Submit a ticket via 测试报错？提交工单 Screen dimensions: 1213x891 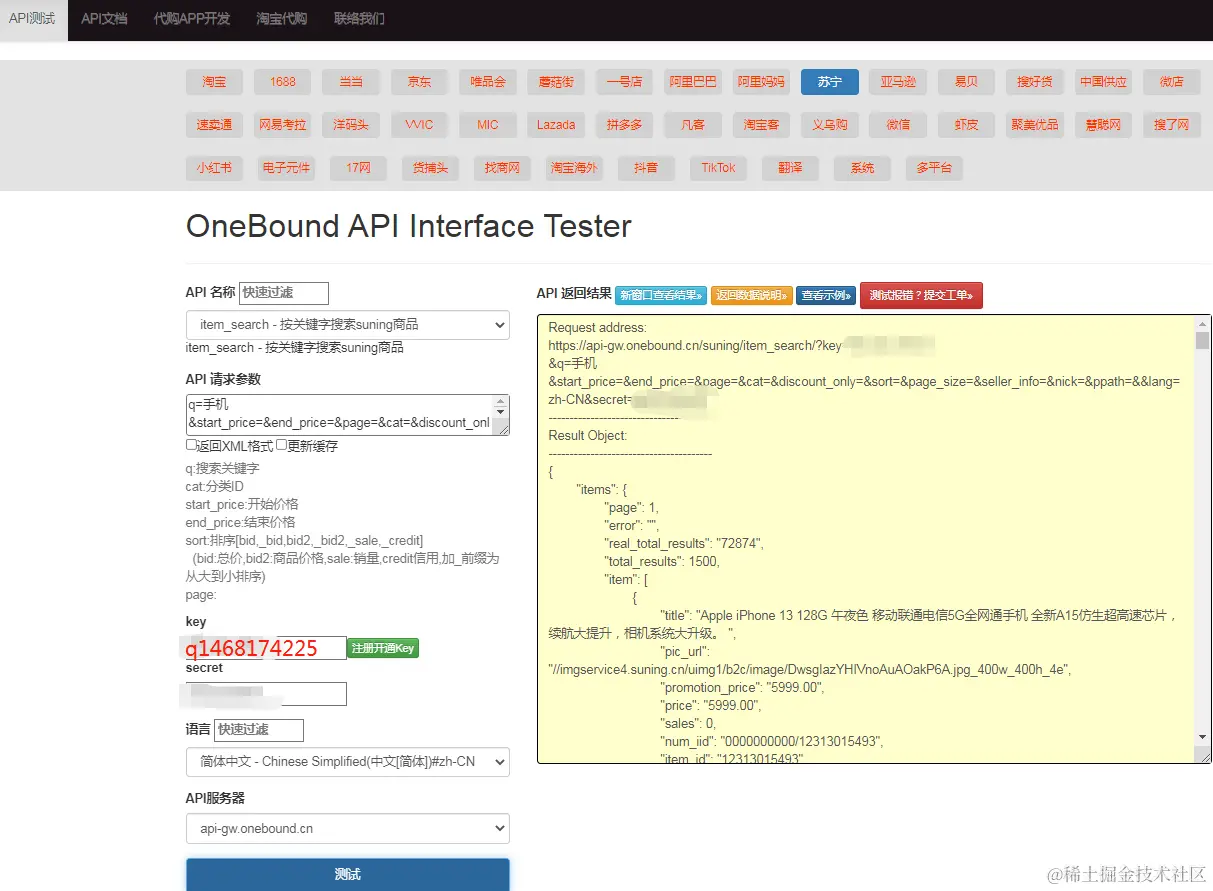921,295
